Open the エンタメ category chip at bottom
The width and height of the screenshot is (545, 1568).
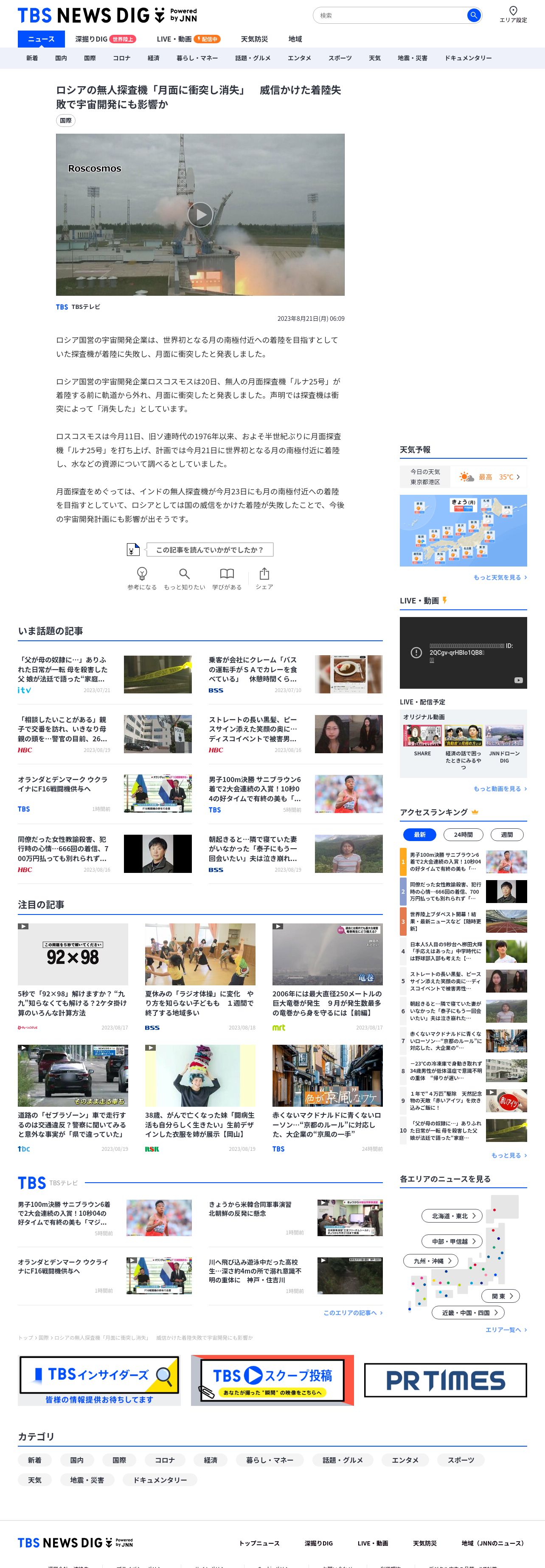pyautogui.click(x=405, y=1460)
